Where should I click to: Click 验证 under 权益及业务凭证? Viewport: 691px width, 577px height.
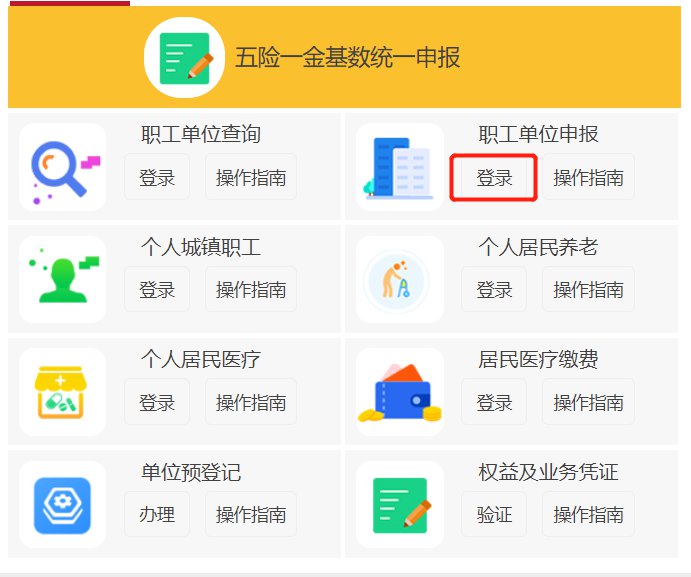[x=494, y=514]
